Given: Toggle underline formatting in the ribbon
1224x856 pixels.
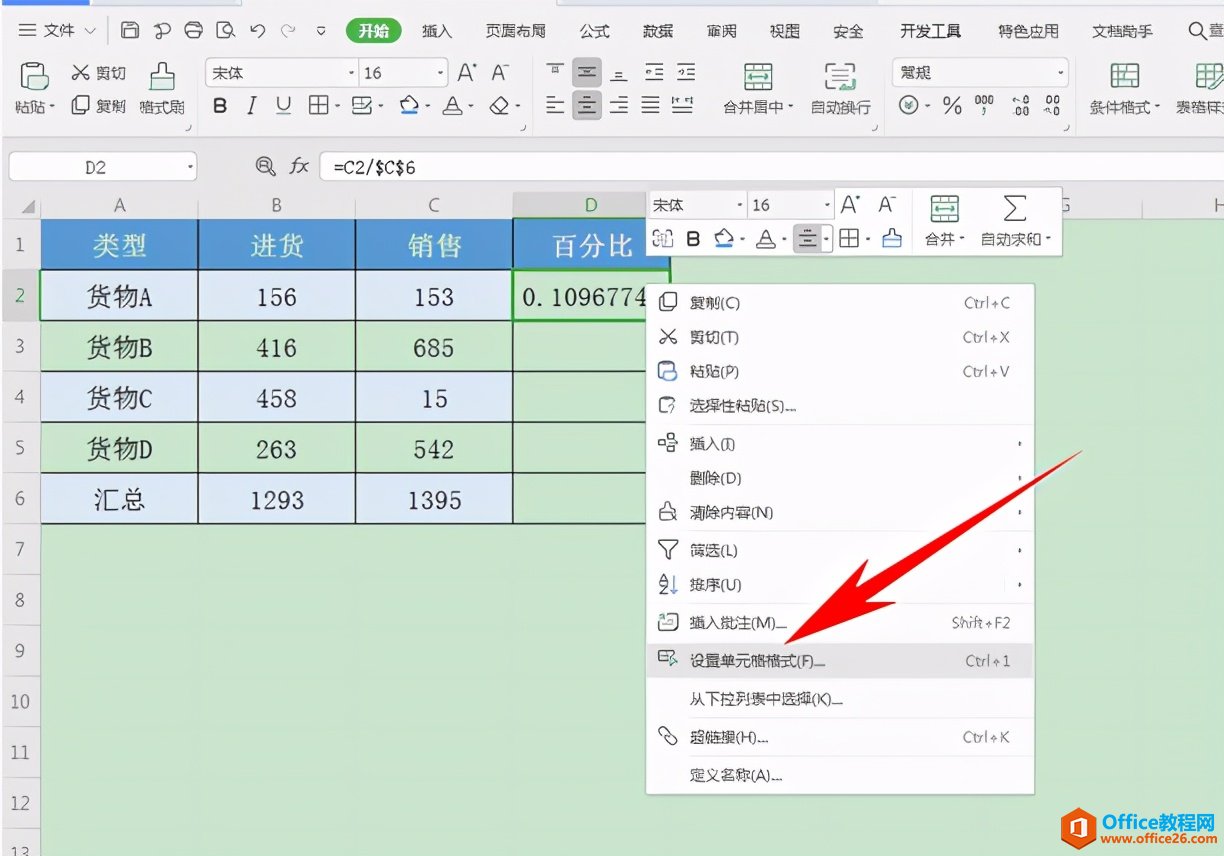Looking at the screenshot, I should (284, 106).
